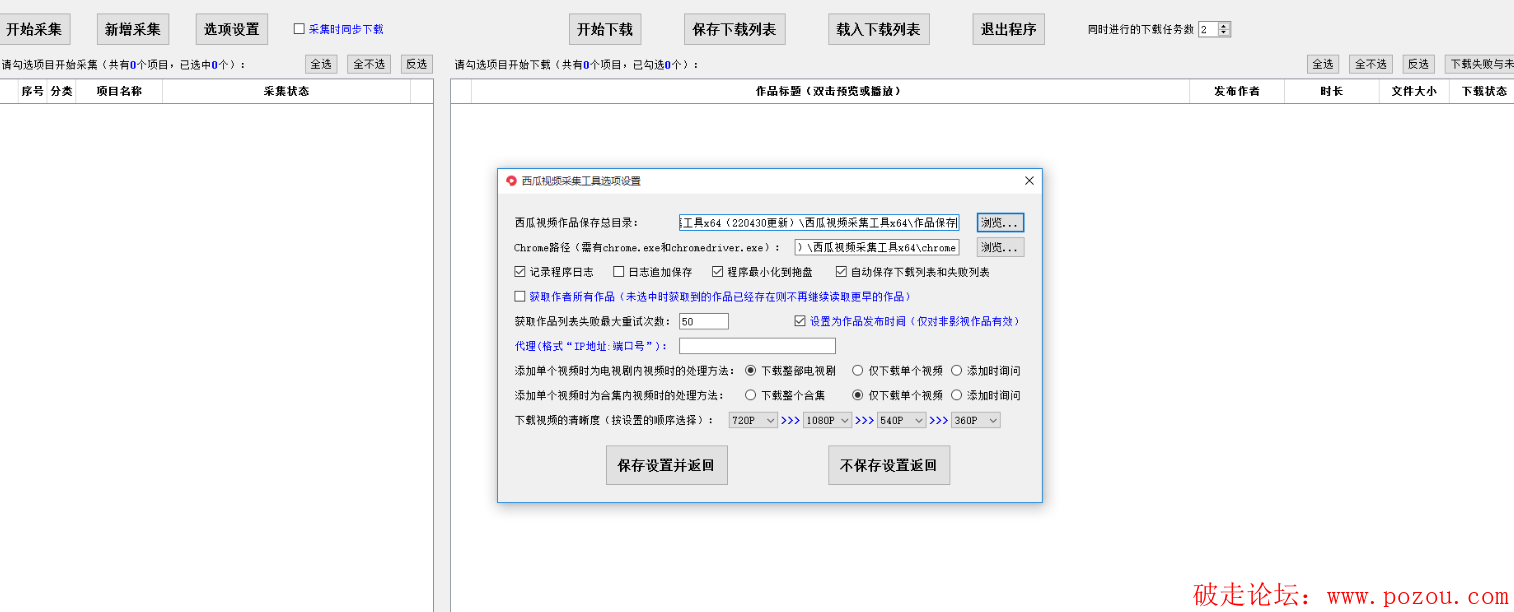Screen dimensions: 1514x612
Task: Open the 540P quality dropdown
Action: 902,420
